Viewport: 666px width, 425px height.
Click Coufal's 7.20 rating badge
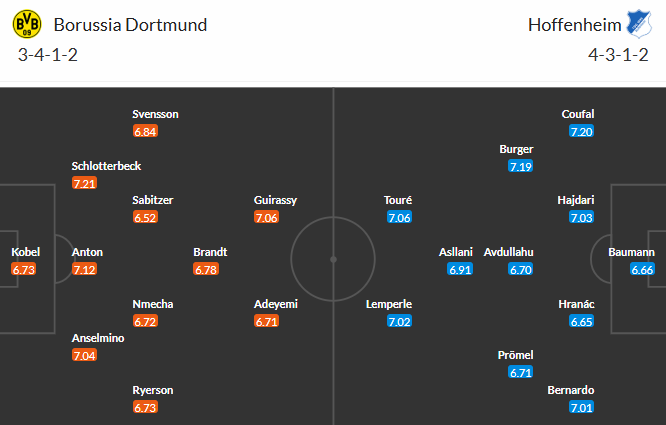(x=581, y=131)
